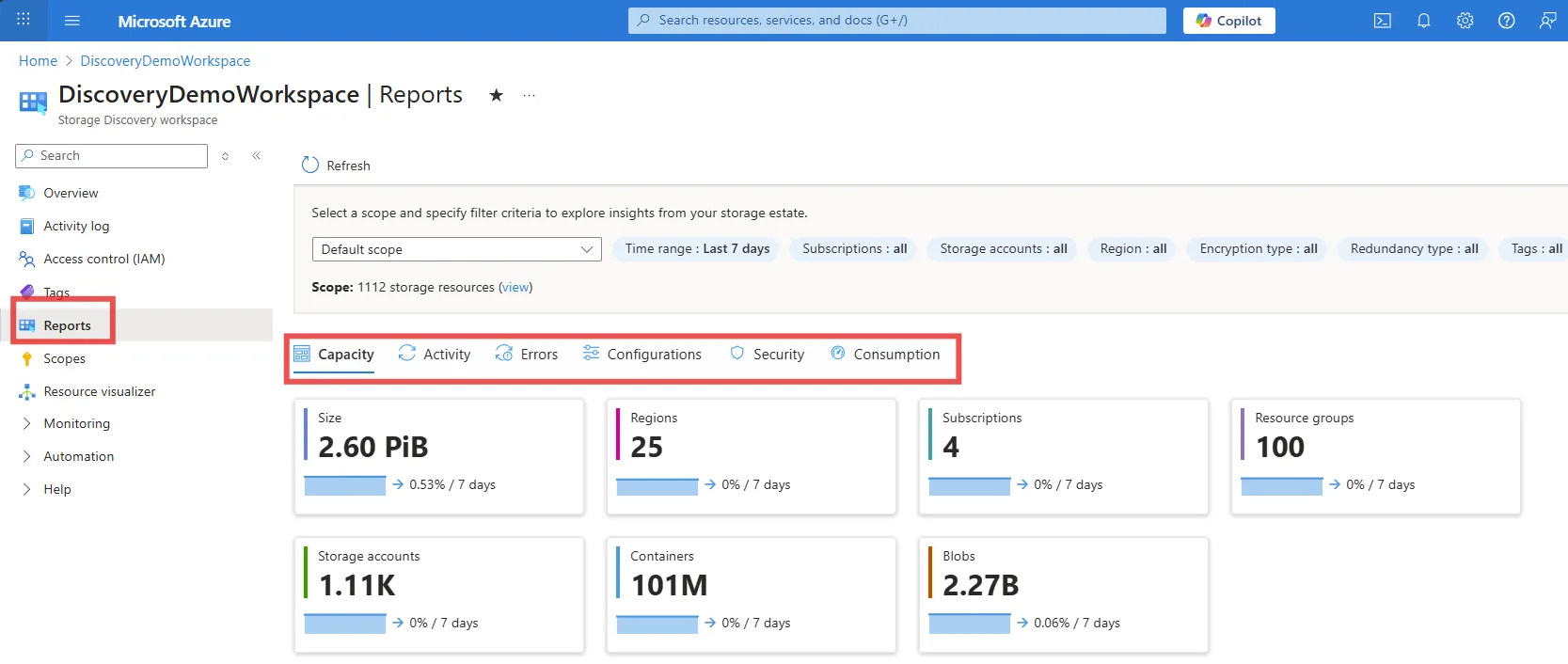
Task: Open the hamburger portal menu
Action: [x=72, y=21]
